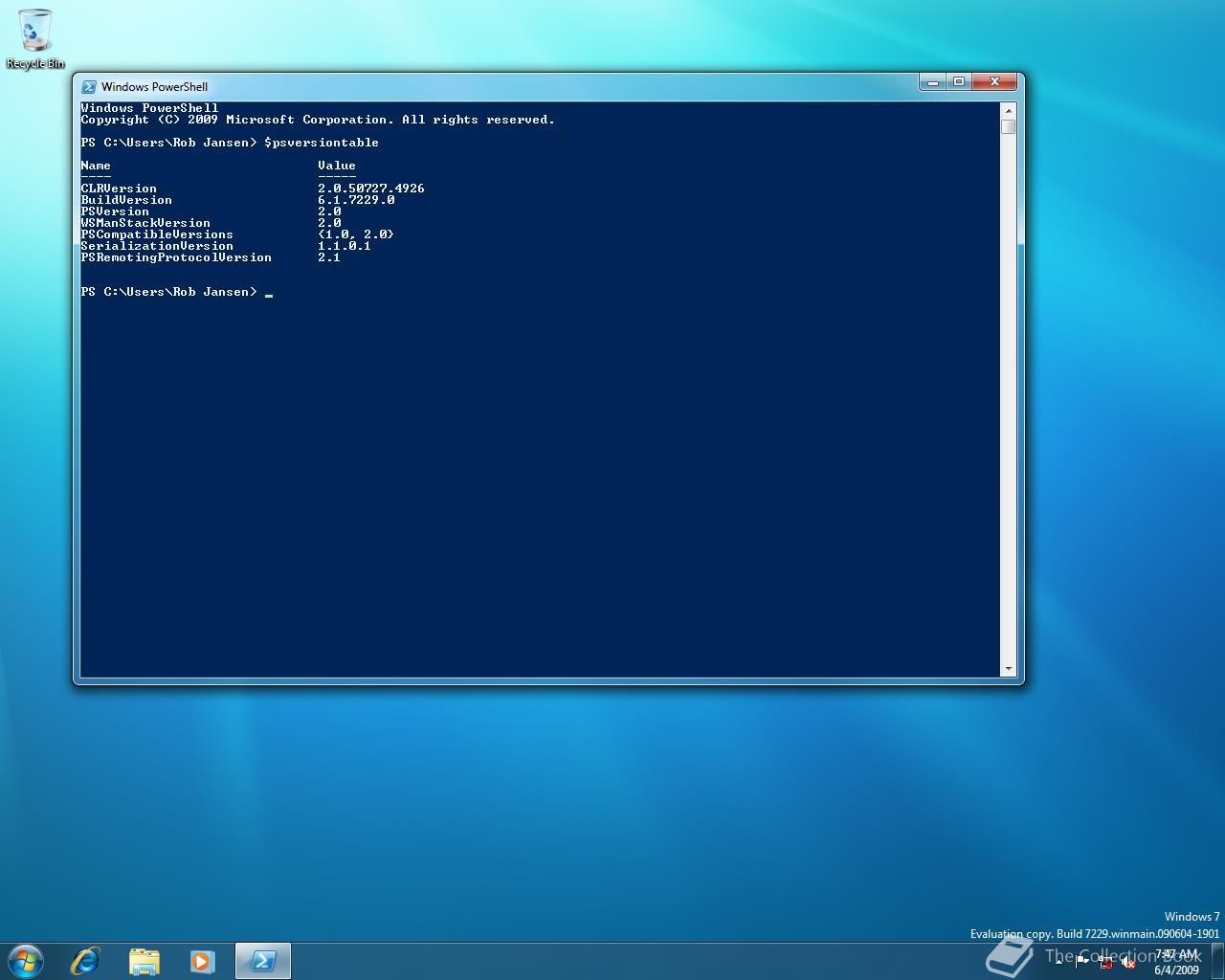
Task: Click the PowerShell title bar system icon
Action: point(89,86)
